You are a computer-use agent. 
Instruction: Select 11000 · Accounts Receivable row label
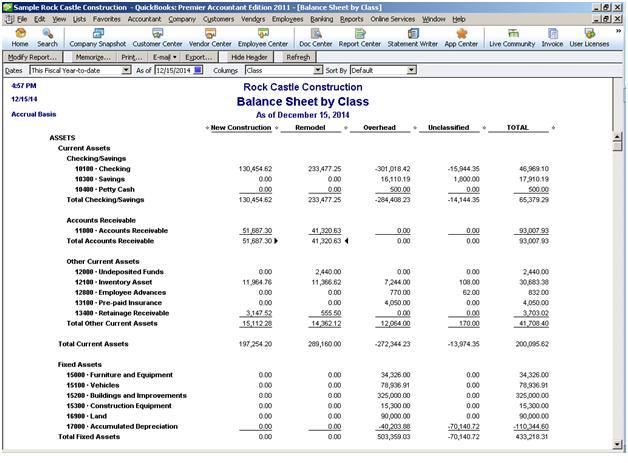(121, 230)
